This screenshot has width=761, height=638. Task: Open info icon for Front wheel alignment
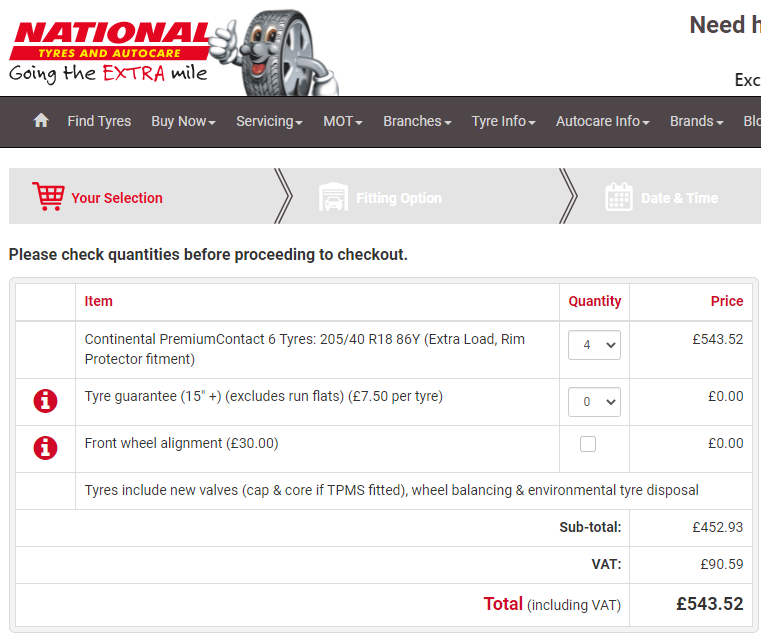[45, 448]
